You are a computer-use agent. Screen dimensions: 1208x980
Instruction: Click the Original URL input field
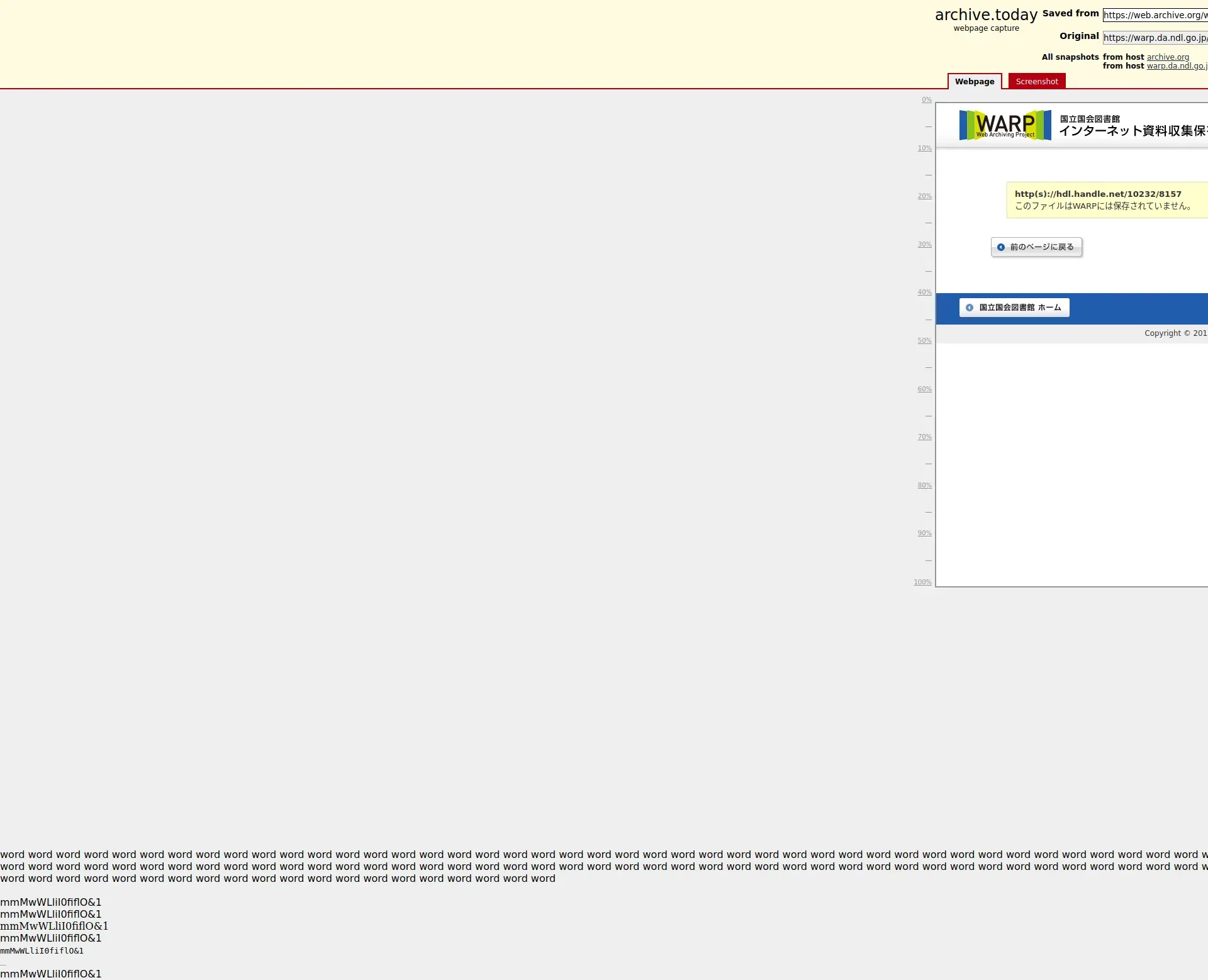tap(1155, 38)
